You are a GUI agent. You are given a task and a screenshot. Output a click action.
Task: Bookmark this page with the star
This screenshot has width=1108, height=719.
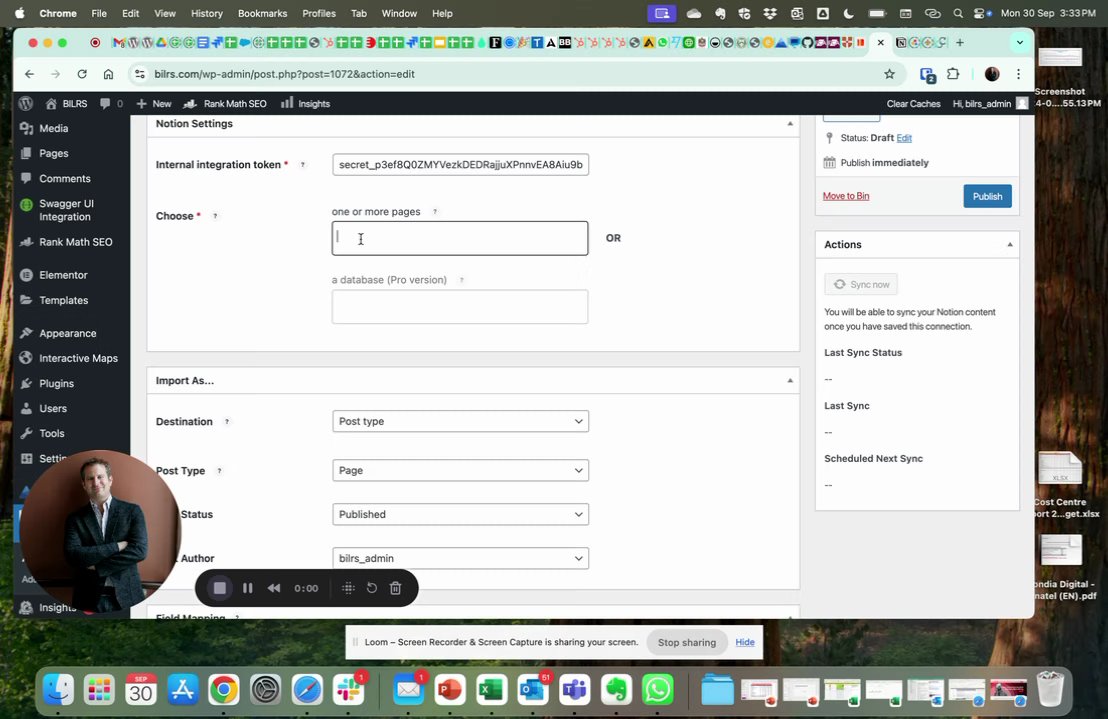(890, 74)
